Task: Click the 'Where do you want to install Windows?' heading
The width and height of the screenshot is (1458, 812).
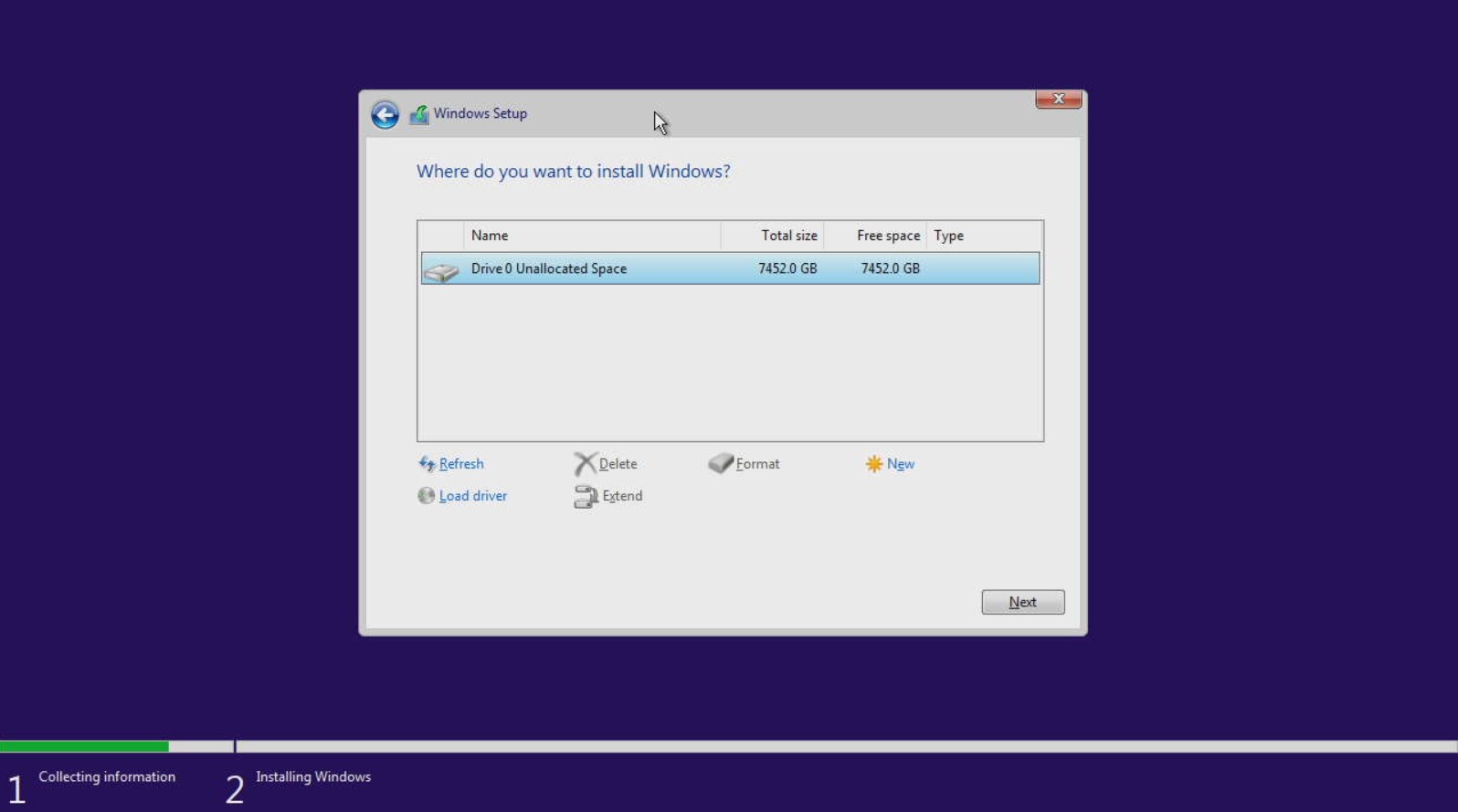Action: coord(574,172)
